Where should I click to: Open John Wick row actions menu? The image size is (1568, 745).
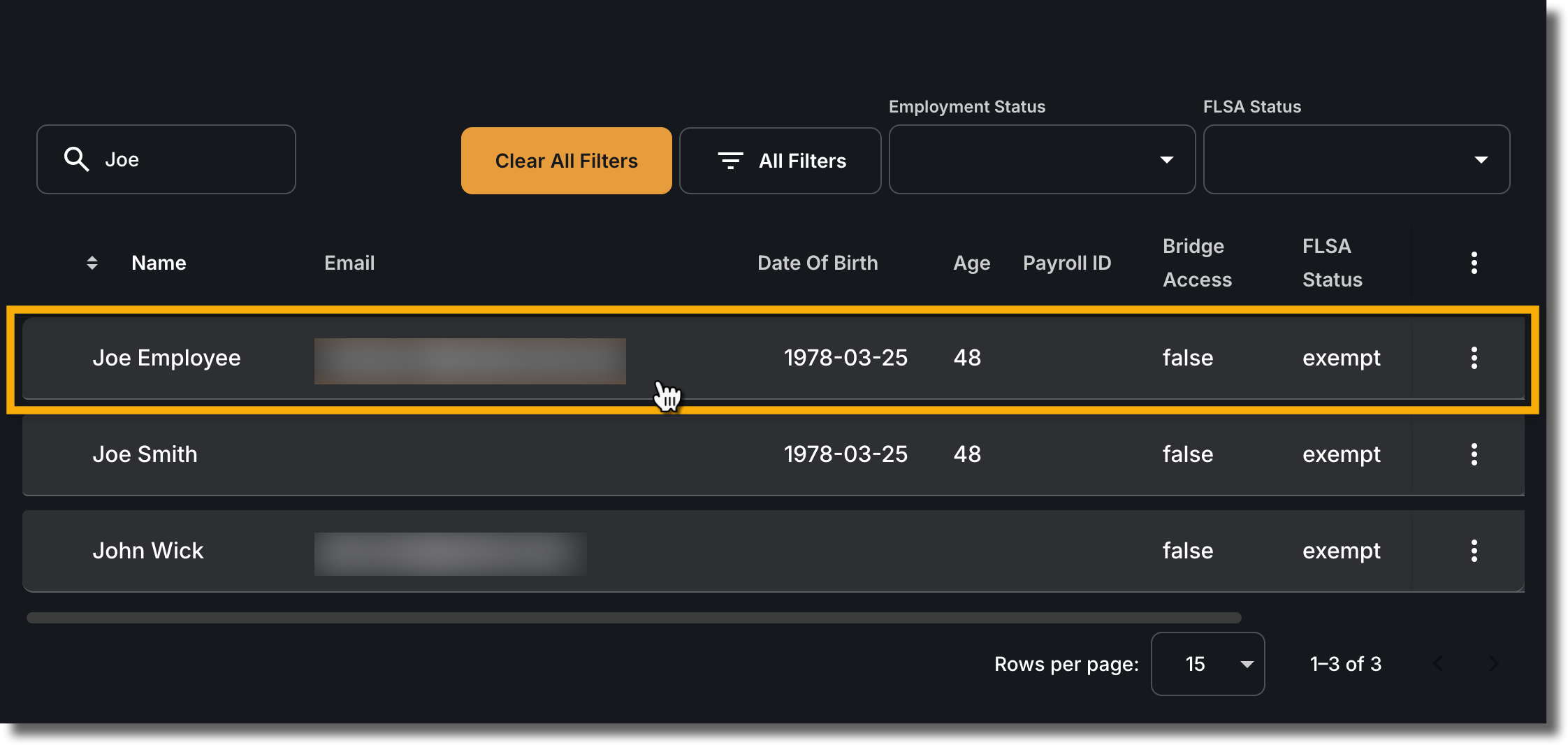1474,551
